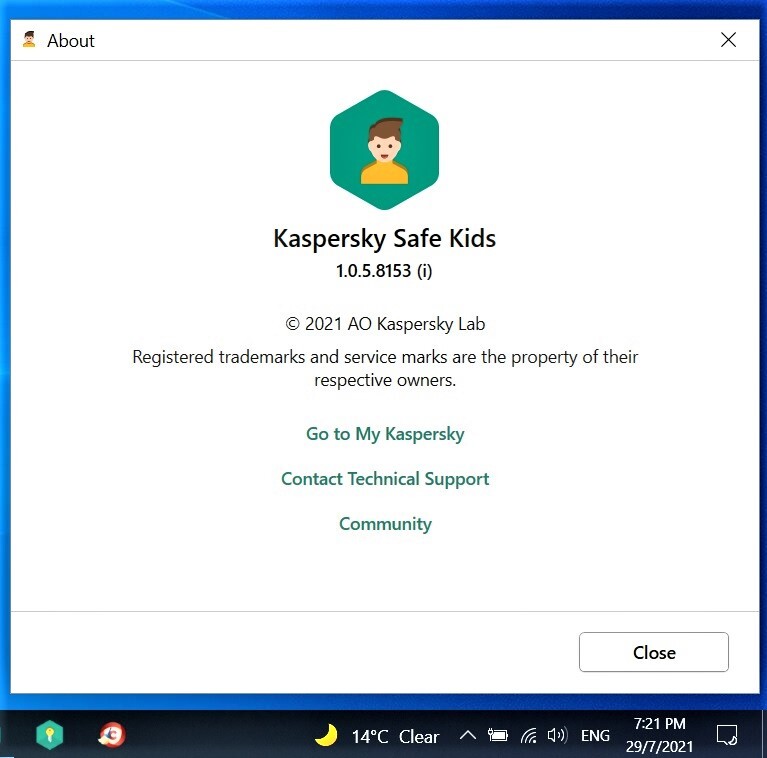Viewport: 767px width, 758px height.
Task: Close the About dialog with X
Action: (728, 40)
